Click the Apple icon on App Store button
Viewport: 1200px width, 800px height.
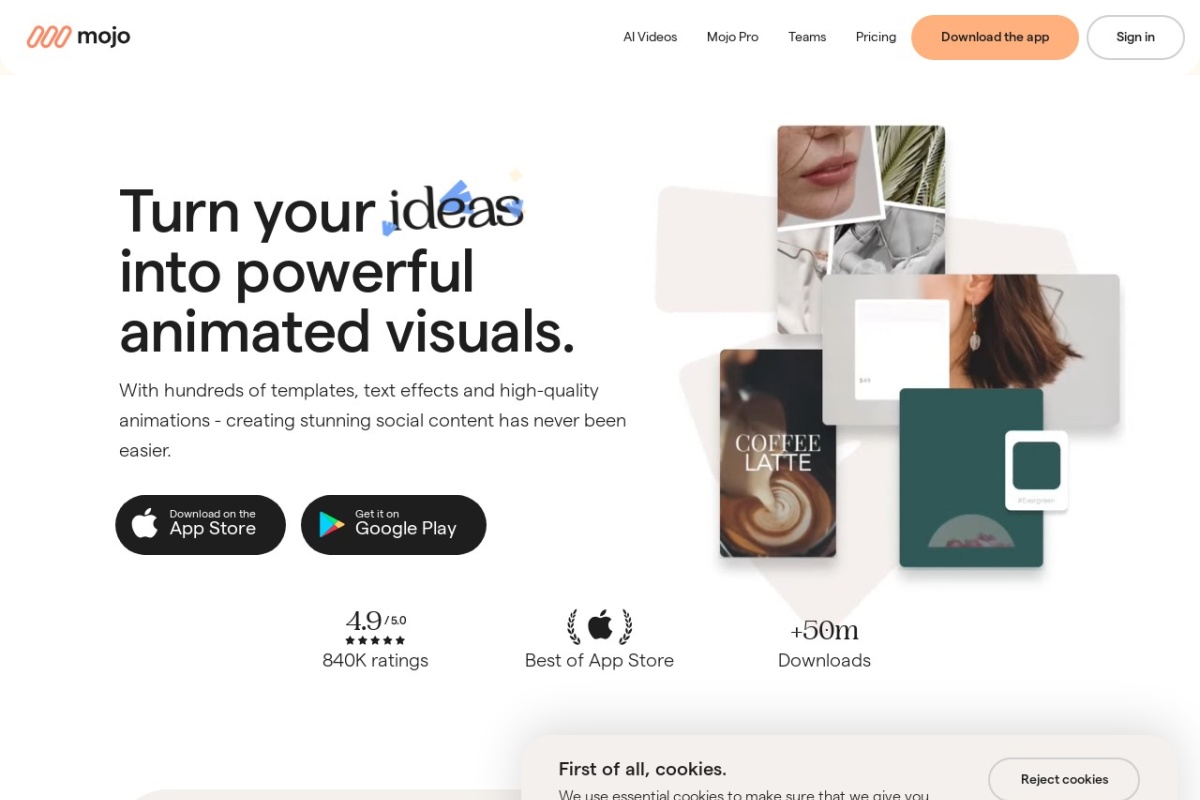click(x=145, y=523)
